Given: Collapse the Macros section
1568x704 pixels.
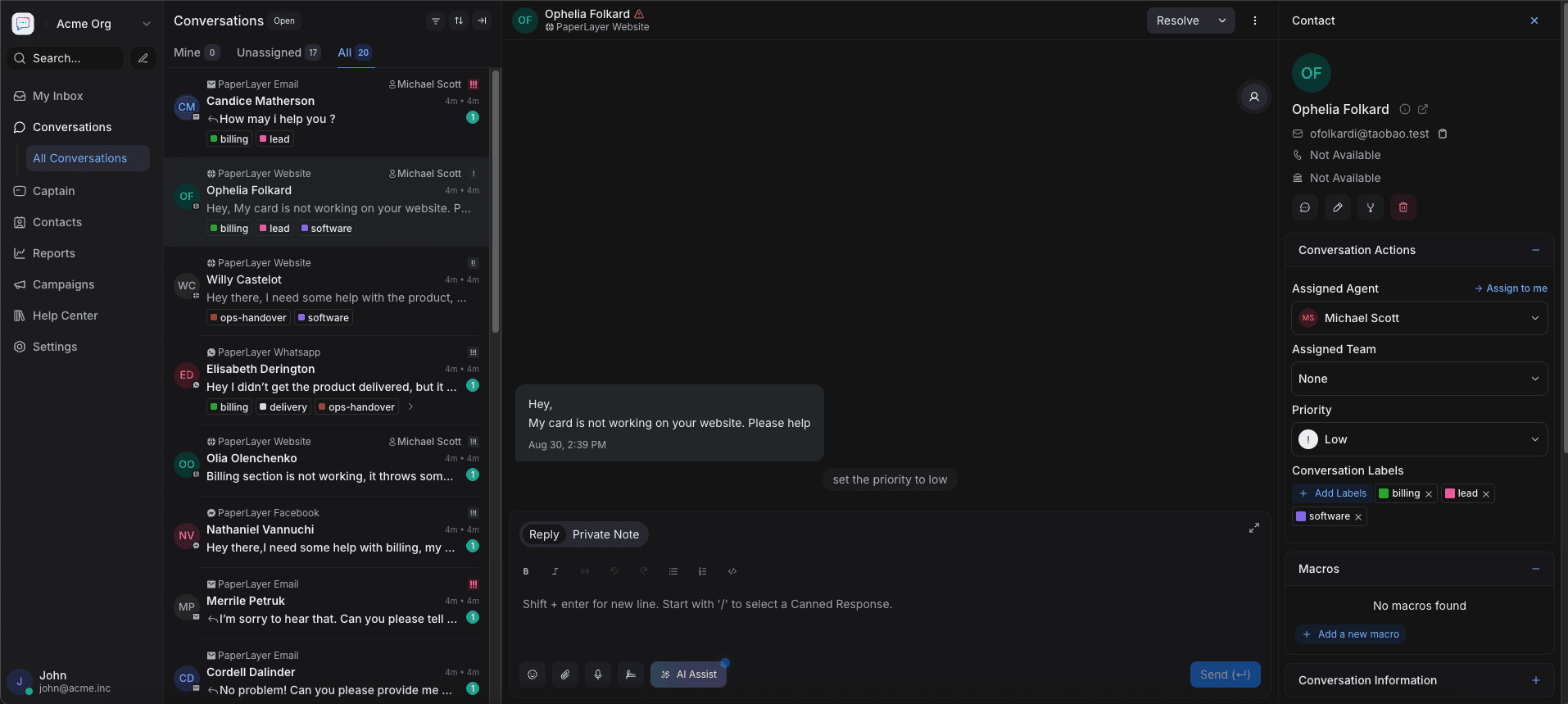Looking at the screenshot, I should point(1536,569).
